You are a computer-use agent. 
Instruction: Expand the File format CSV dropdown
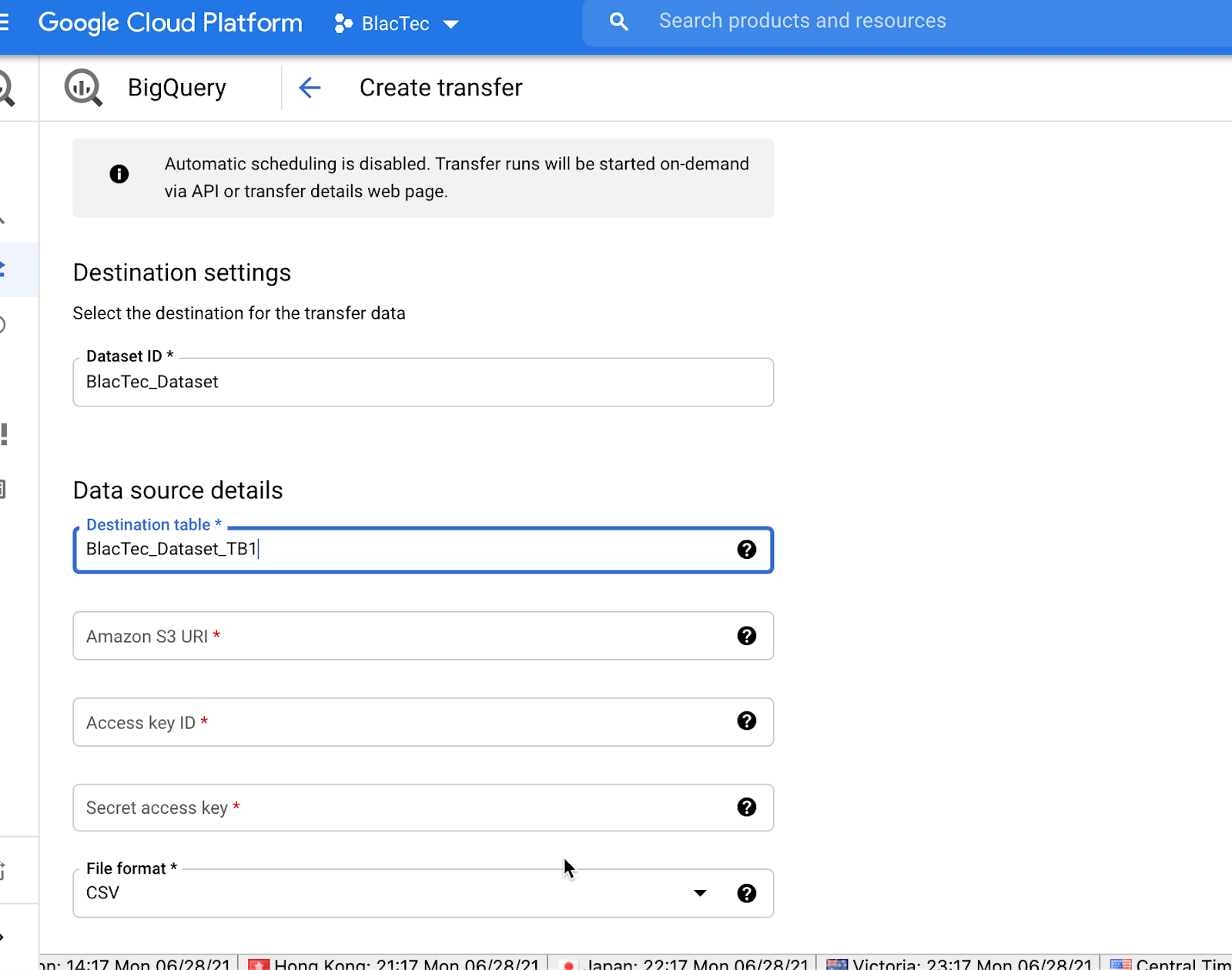pyautogui.click(x=700, y=893)
